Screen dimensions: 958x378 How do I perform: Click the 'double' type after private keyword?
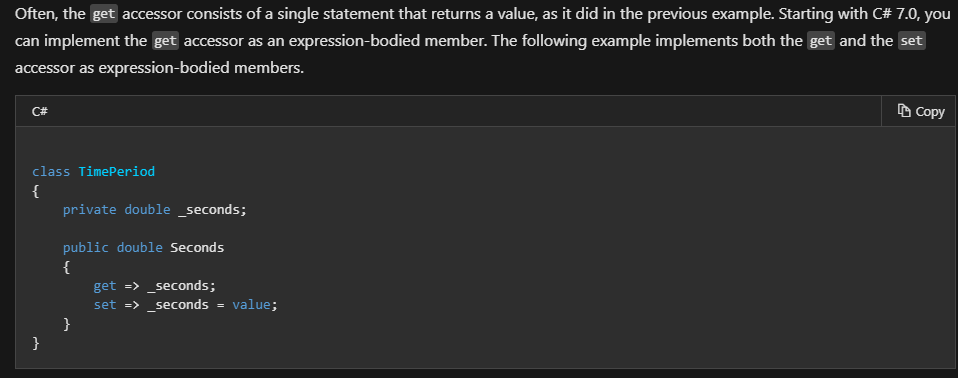[x=147, y=209]
